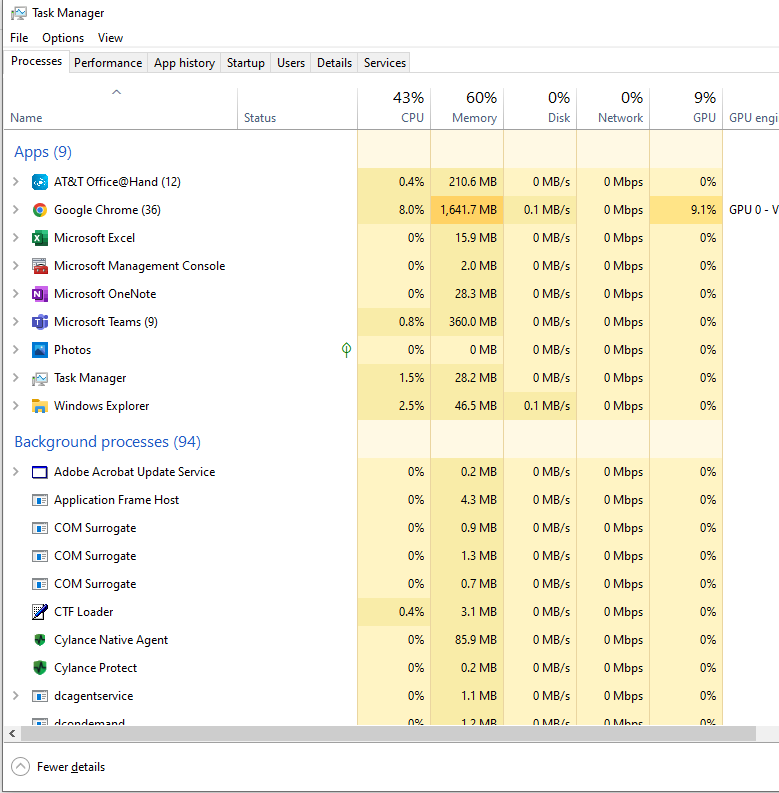Viewport: 779px width, 793px height.
Task: Switch to the Details tab
Action: coord(334,63)
